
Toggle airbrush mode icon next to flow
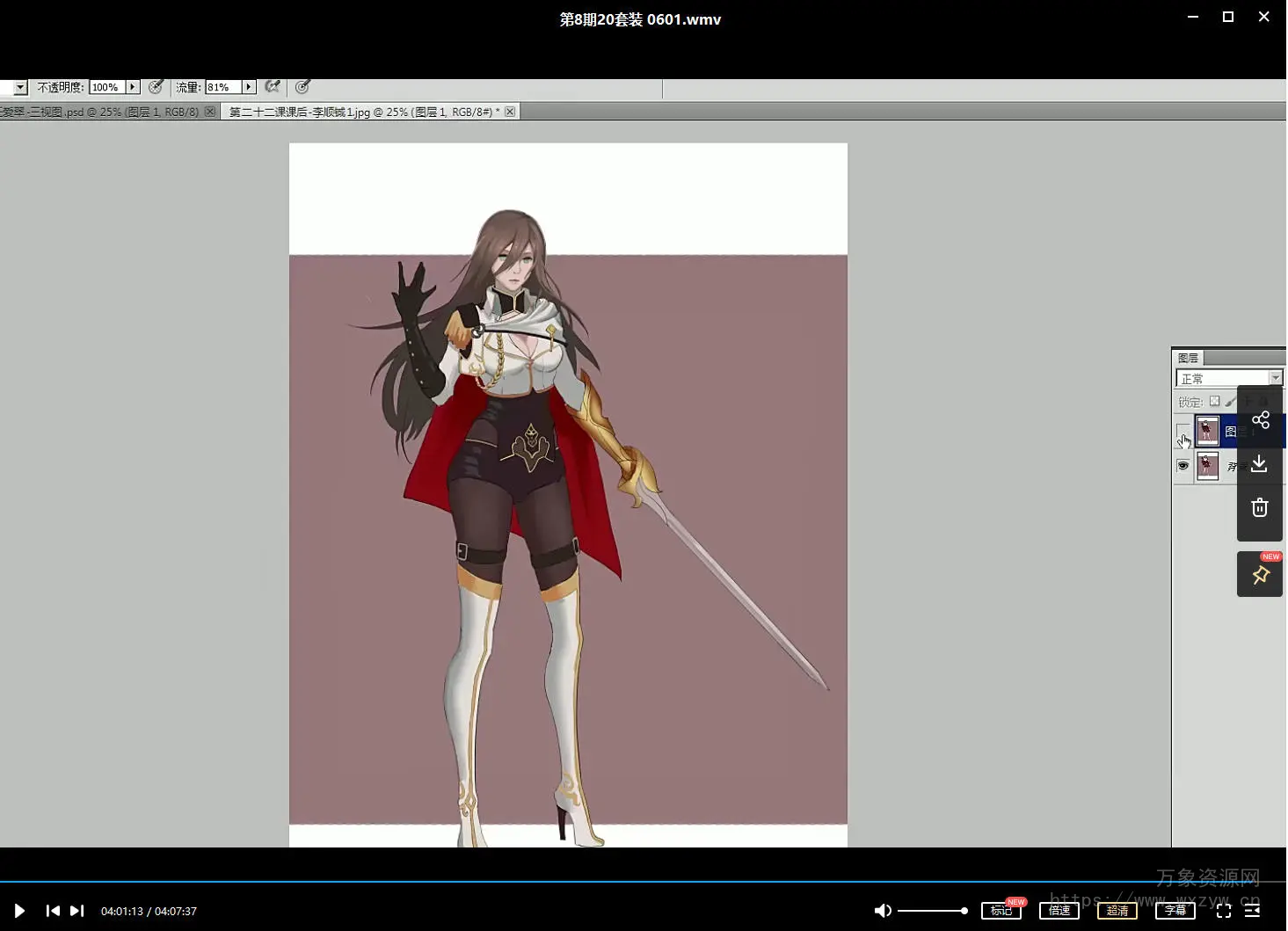[x=273, y=87]
